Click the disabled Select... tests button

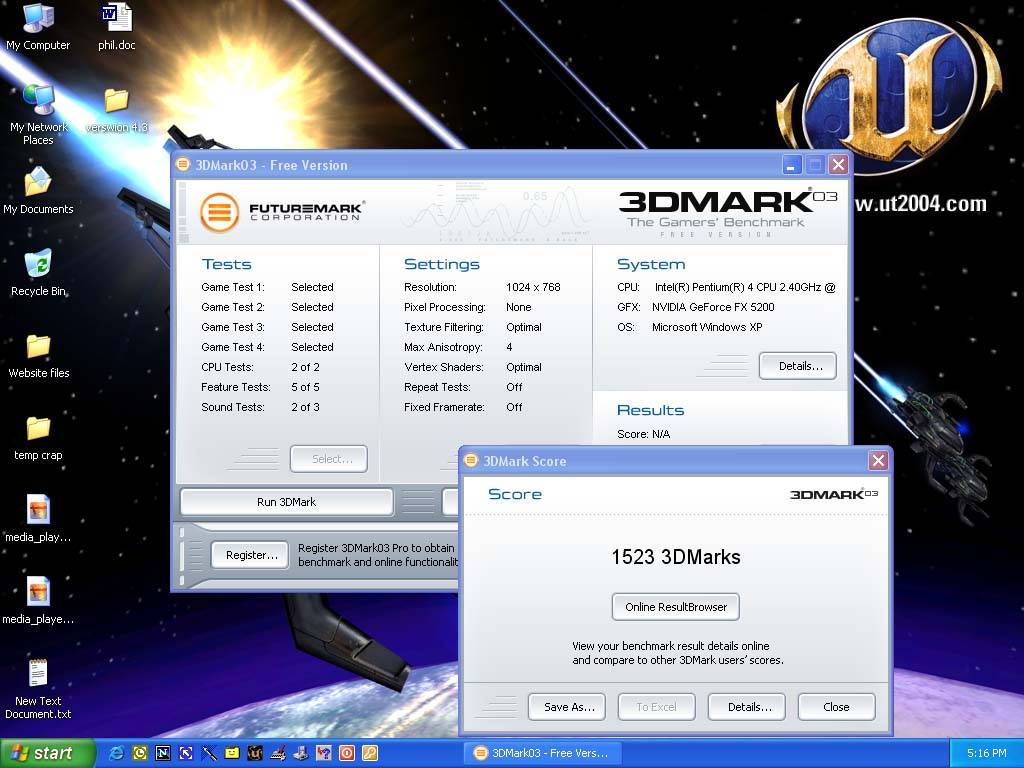[329, 459]
